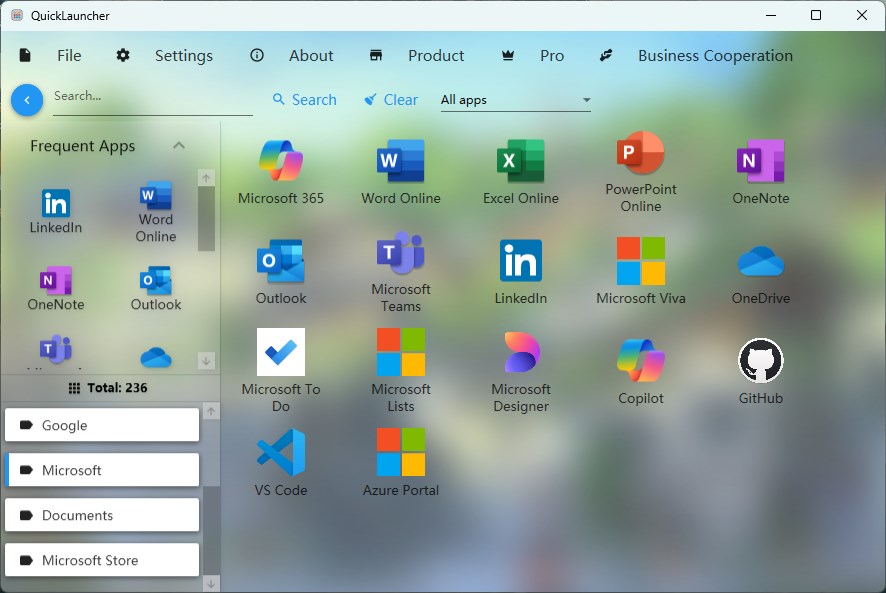886x593 pixels.
Task: Select the Documents category
Action: (x=102, y=515)
